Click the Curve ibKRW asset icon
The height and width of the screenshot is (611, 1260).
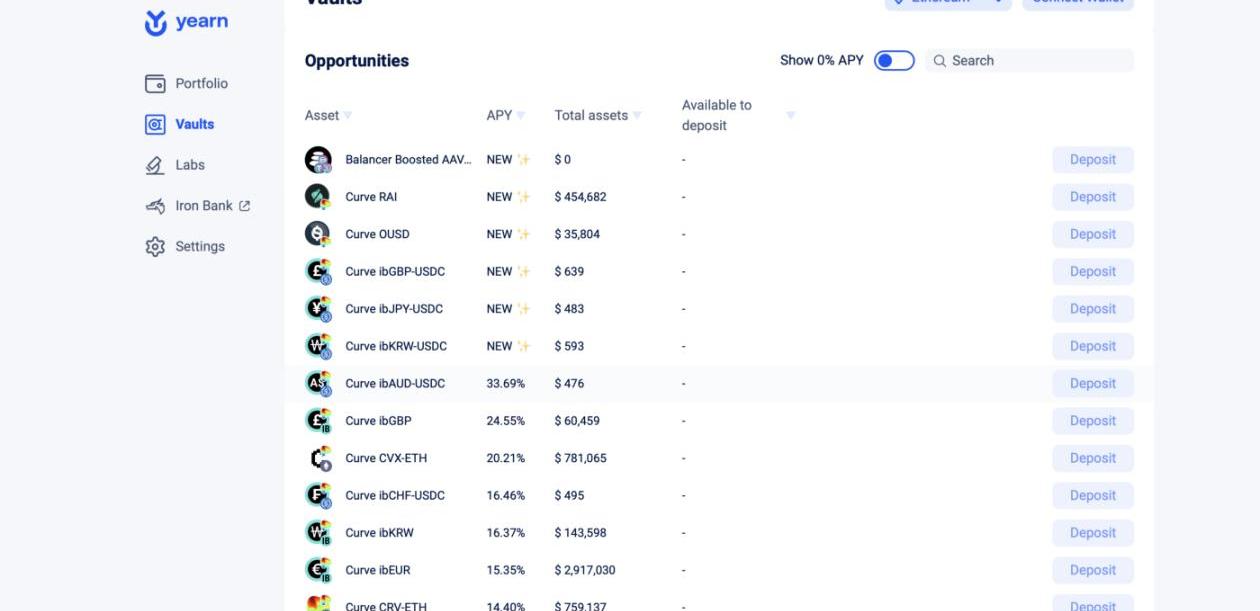(x=318, y=533)
